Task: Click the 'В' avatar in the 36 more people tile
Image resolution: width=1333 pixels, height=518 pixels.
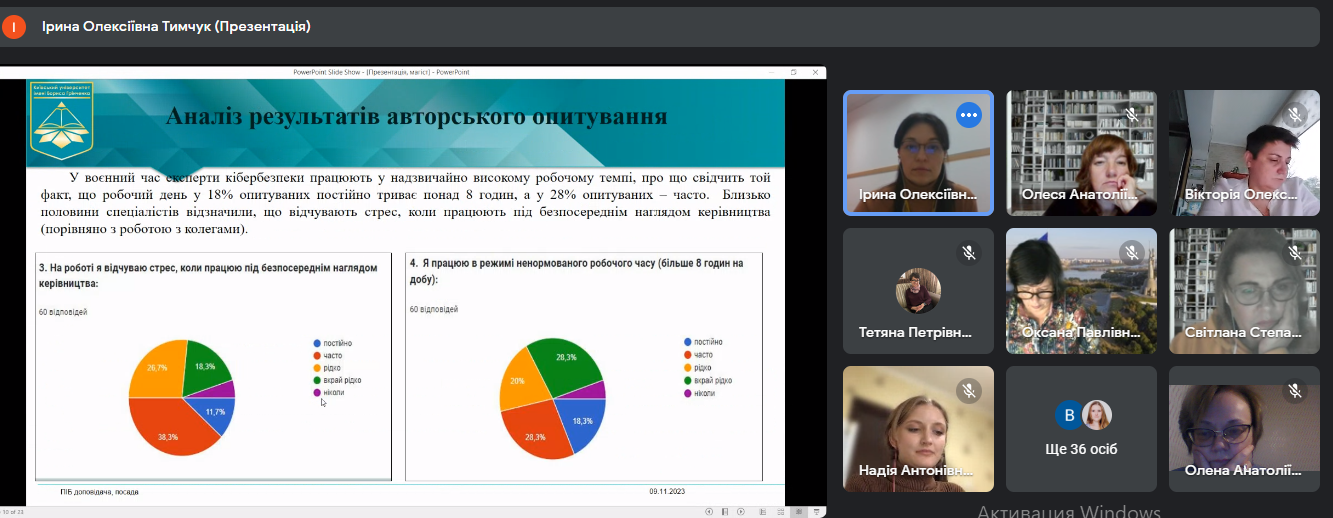Action: tap(1069, 414)
